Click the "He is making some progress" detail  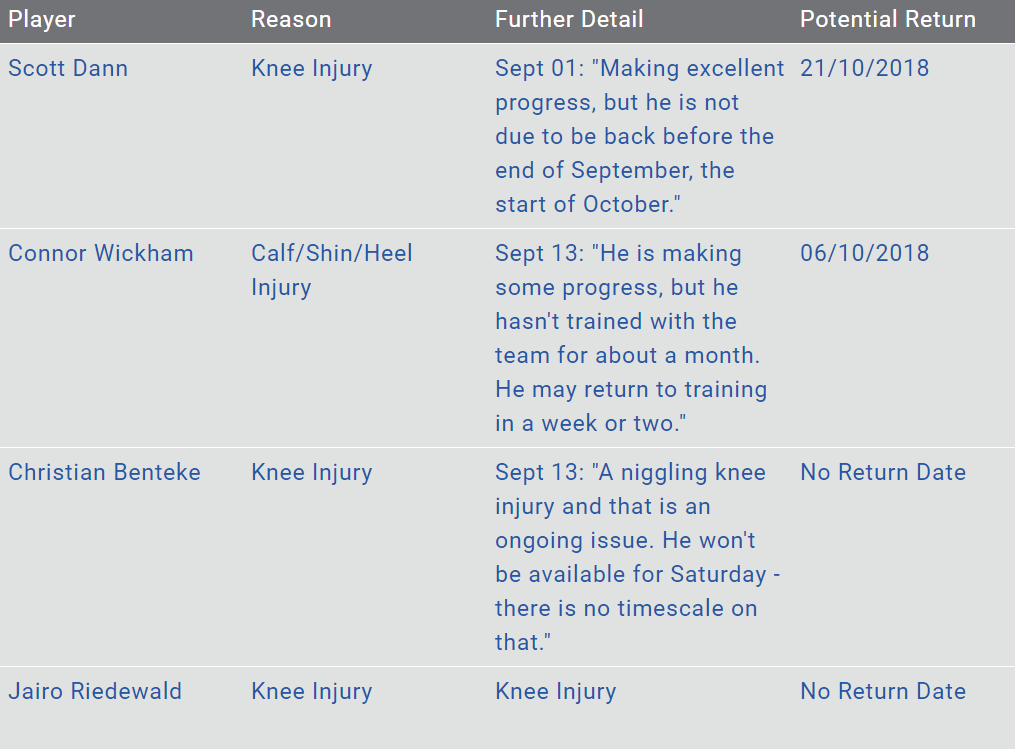(630, 338)
